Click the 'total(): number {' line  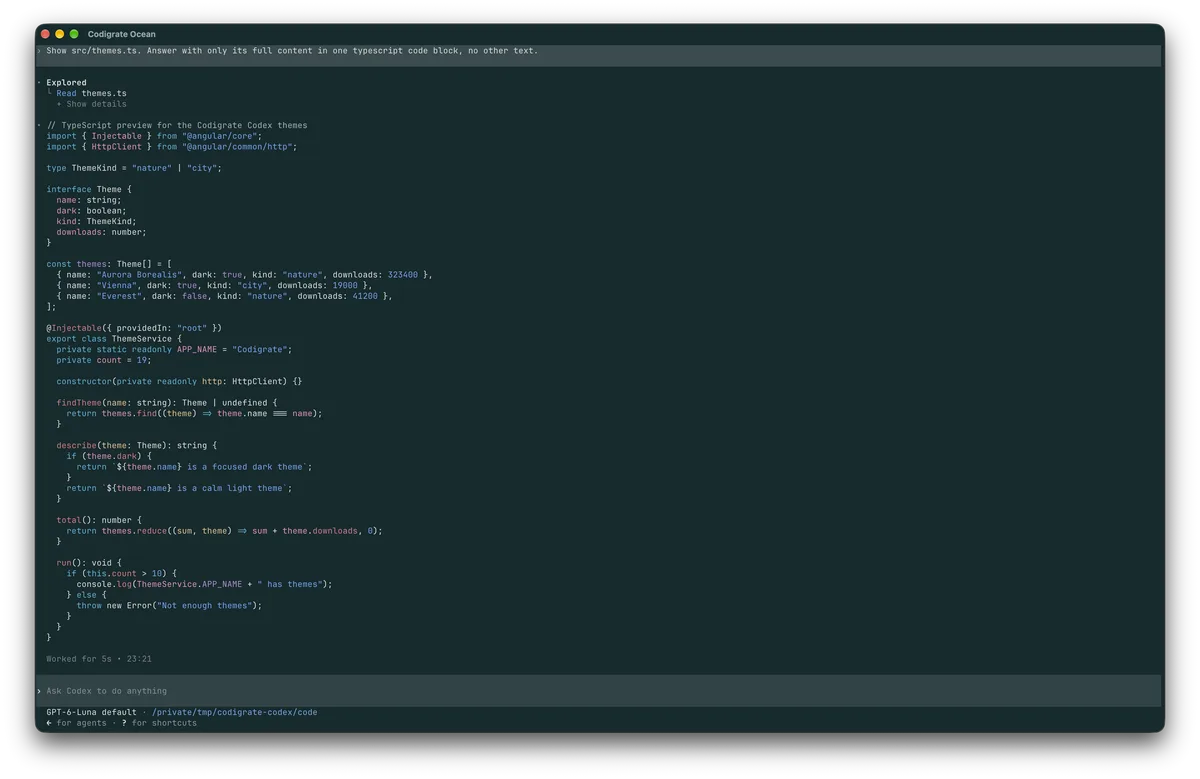pyautogui.click(x=99, y=520)
